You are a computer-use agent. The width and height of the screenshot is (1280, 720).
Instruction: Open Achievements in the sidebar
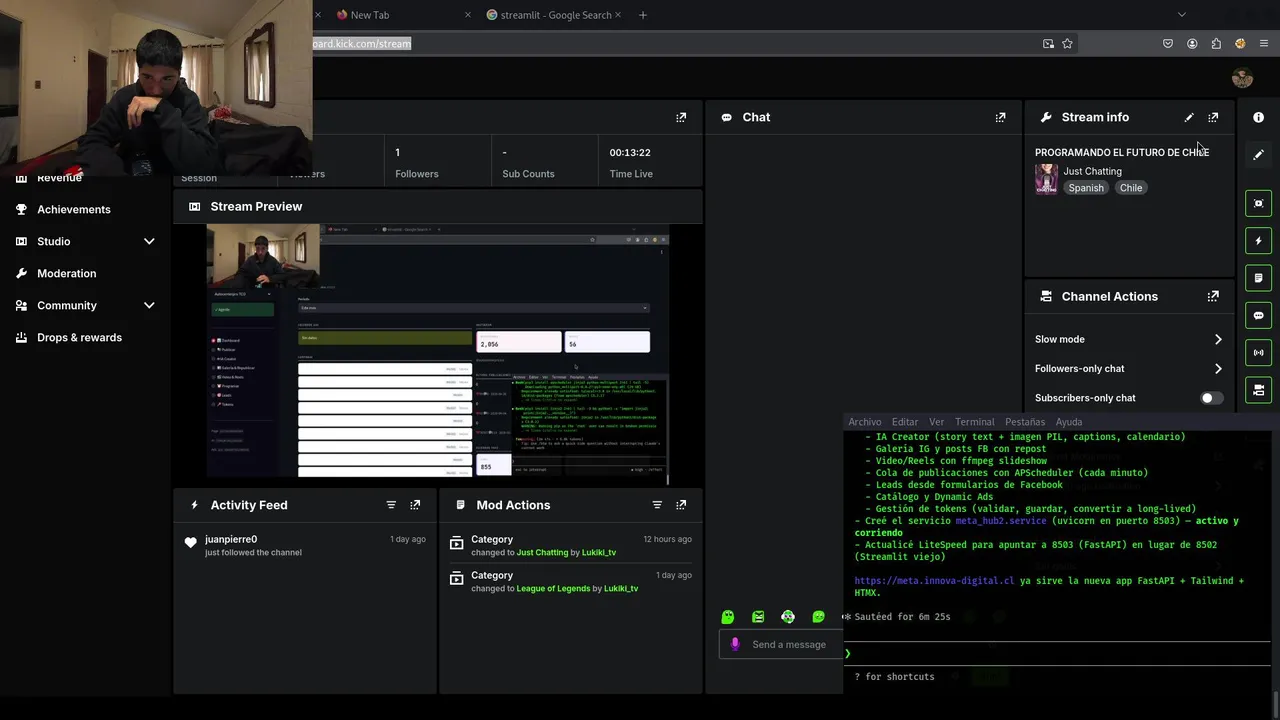73,209
